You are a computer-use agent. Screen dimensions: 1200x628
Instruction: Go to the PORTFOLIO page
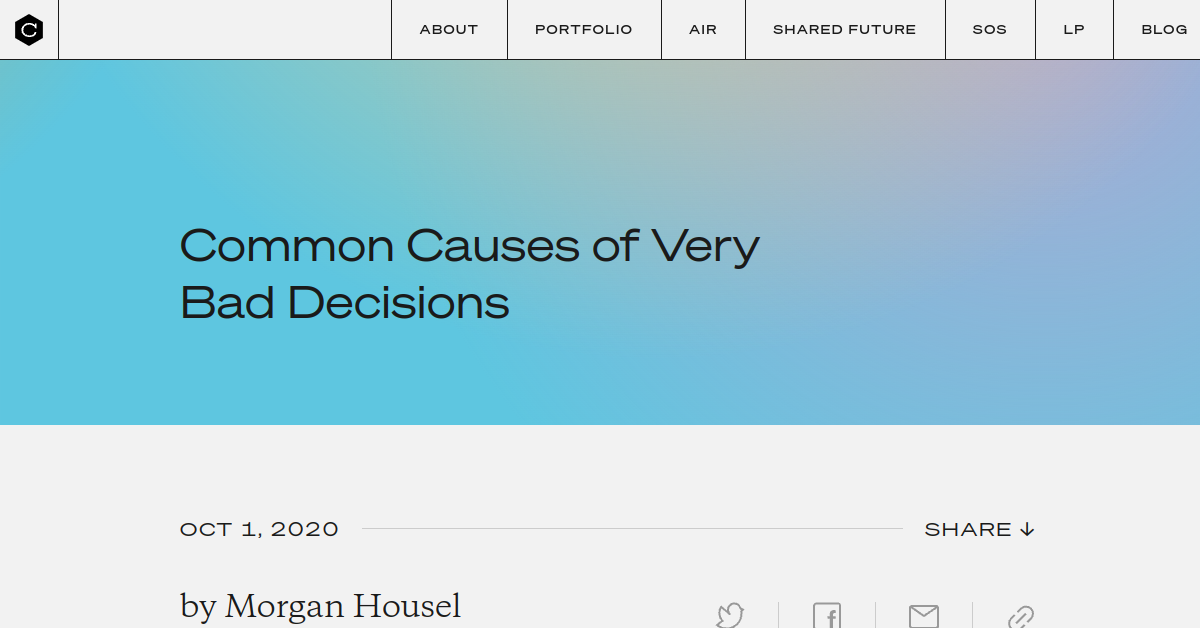(584, 30)
